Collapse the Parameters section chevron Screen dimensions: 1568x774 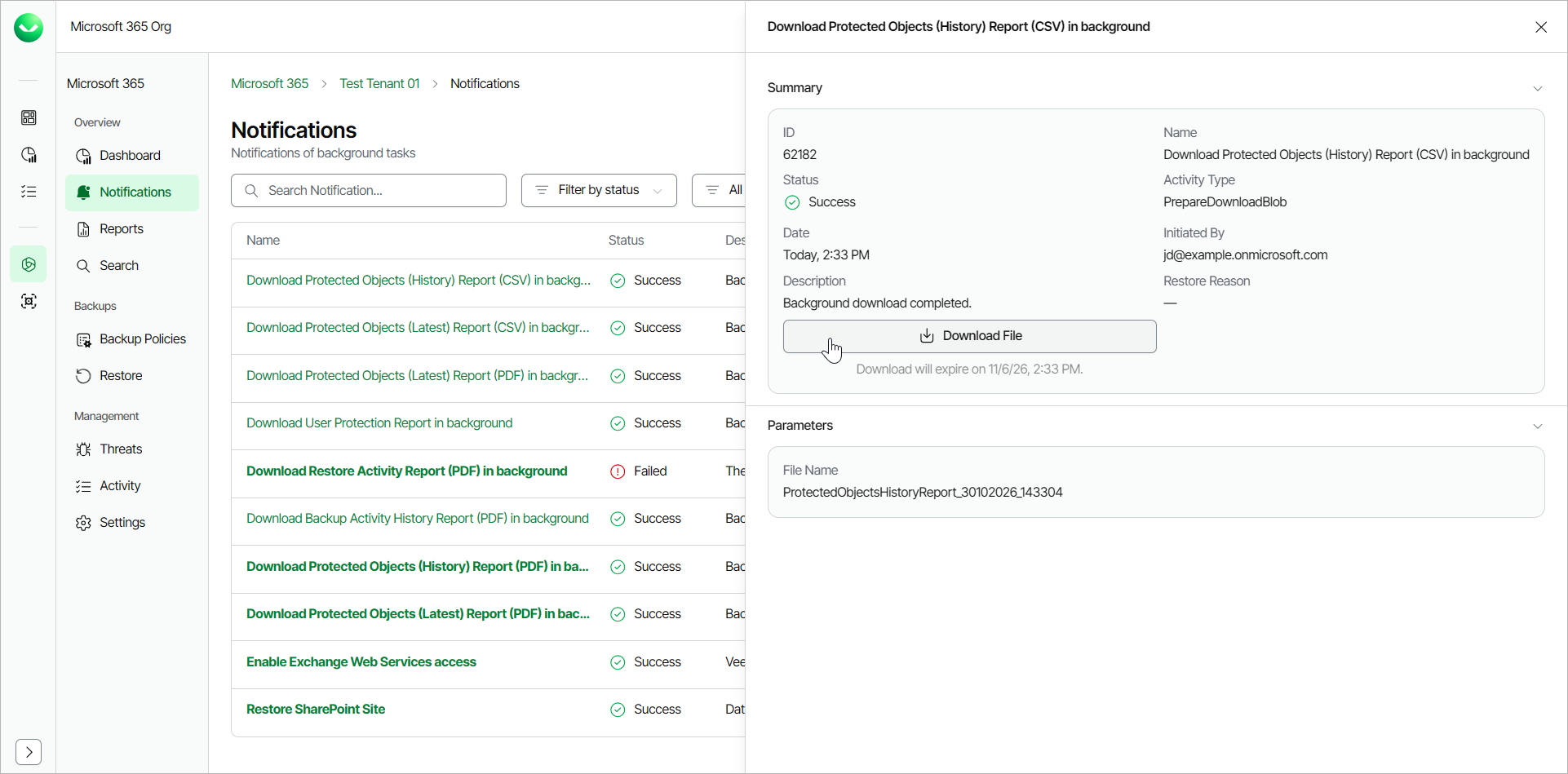pyautogui.click(x=1538, y=426)
